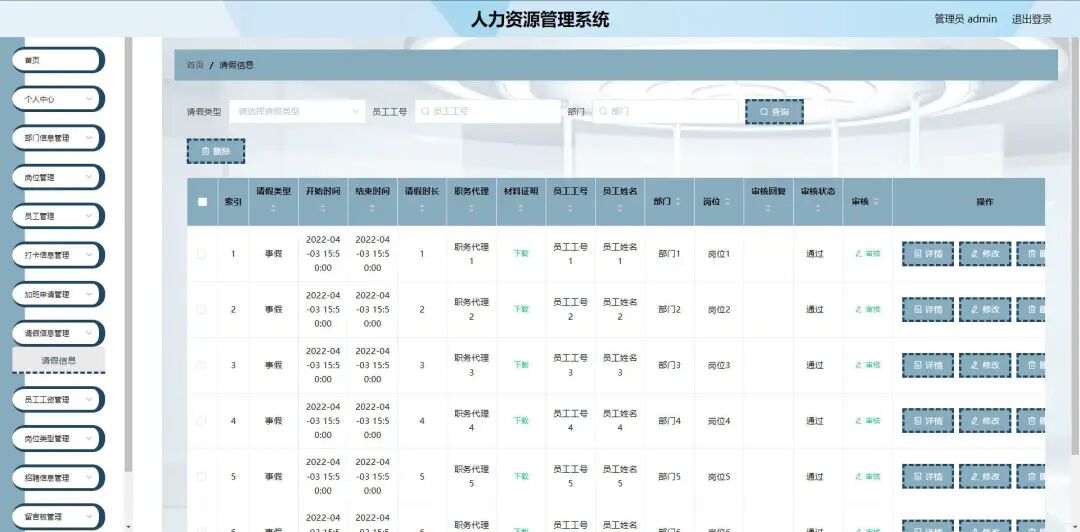Expand 岗位管理 sidebar menu
This screenshot has height=532, width=1080.
click(x=58, y=177)
